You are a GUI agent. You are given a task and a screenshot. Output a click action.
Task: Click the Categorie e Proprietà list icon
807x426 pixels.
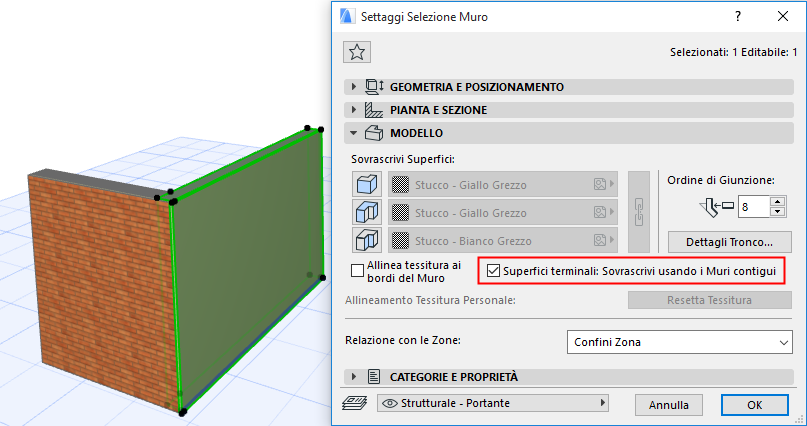tap(374, 377)
